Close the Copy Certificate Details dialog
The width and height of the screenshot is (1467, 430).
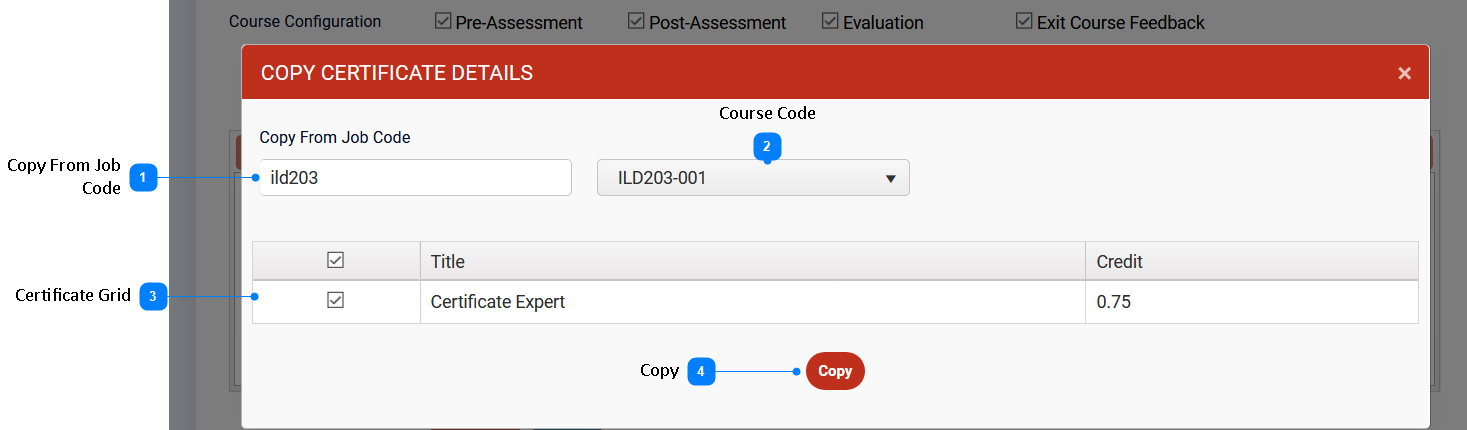click(1404, 73)
